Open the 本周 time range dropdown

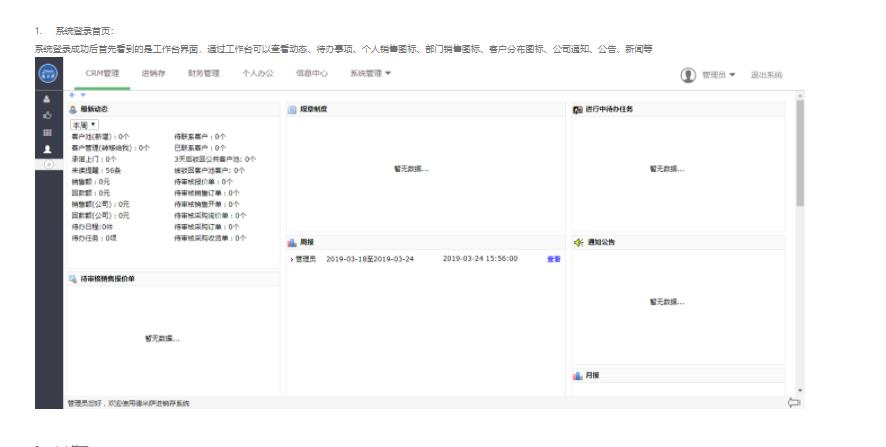[84, 125]
